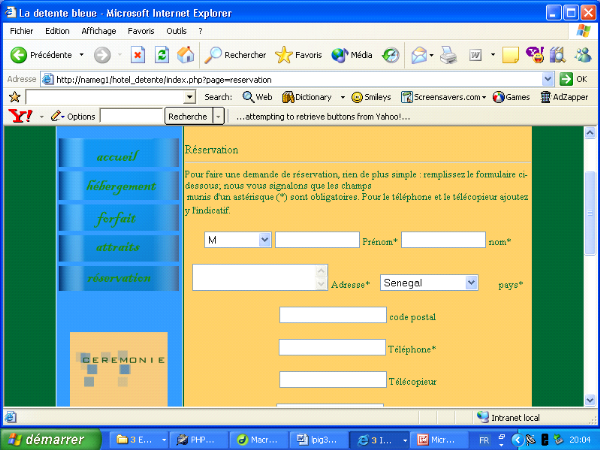This screenshot has width=600, height=450.
Task: Click in the code postal field
Action: click(333, 315)
